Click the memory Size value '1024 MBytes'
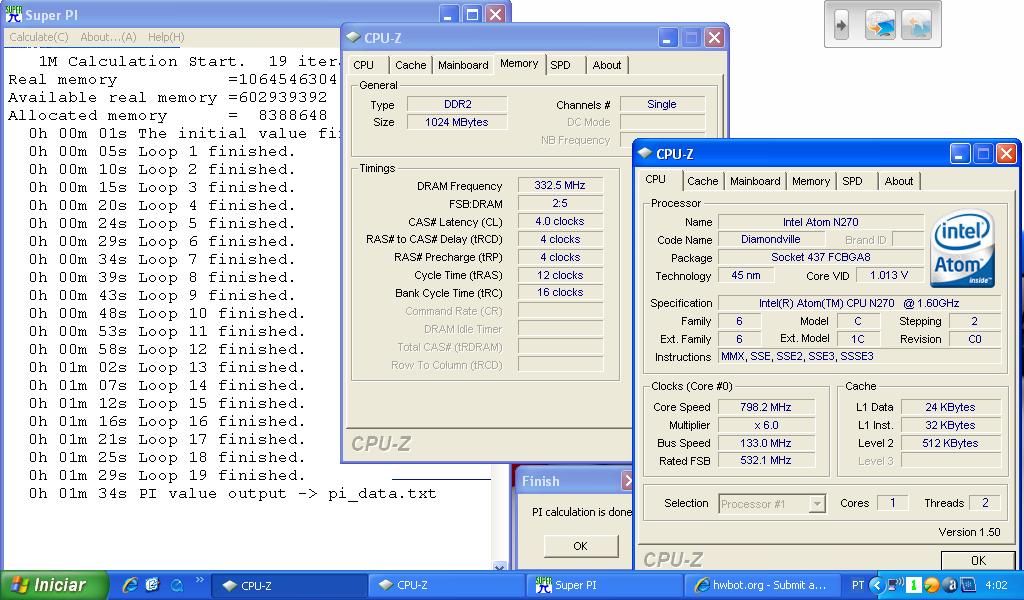This screenshot has width=1024, height=600. coord(457,122)
